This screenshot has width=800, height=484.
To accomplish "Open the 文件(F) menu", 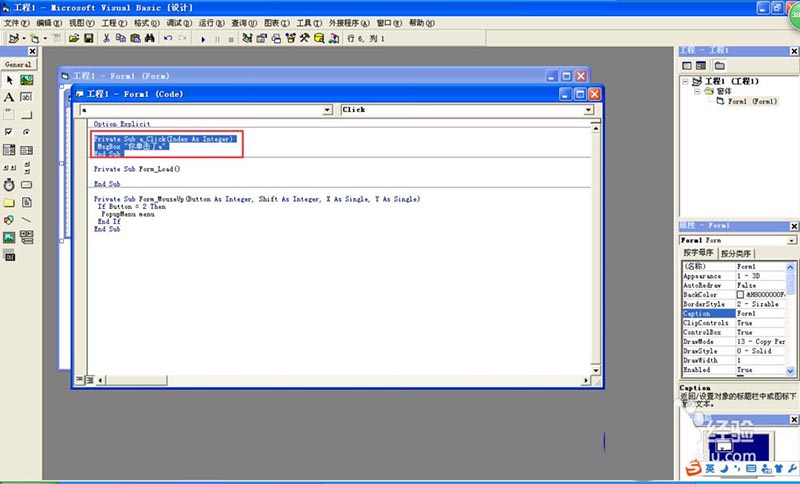I will click(x=17, y=23).
